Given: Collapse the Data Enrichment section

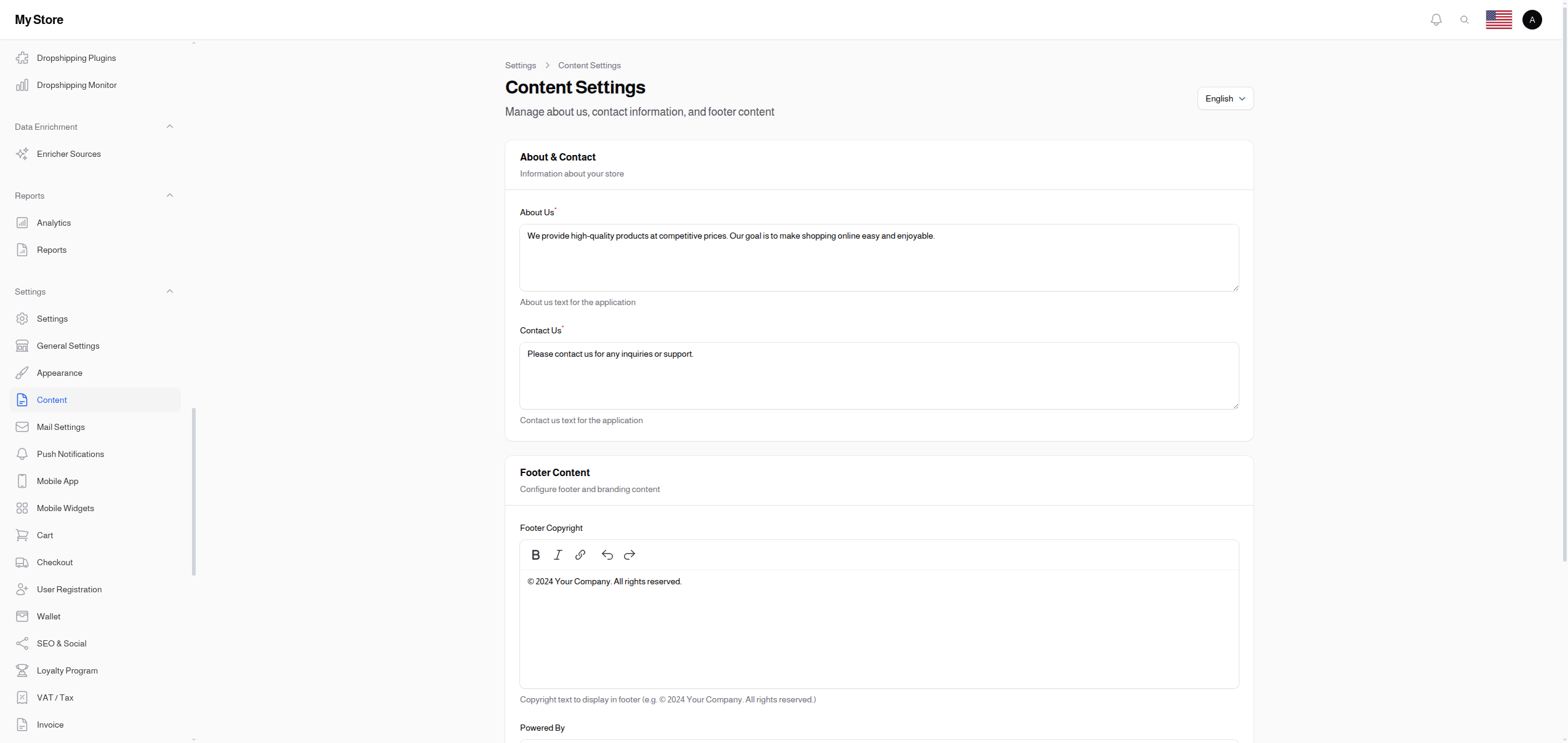Looking at the screenshot, I should point(169,127).
